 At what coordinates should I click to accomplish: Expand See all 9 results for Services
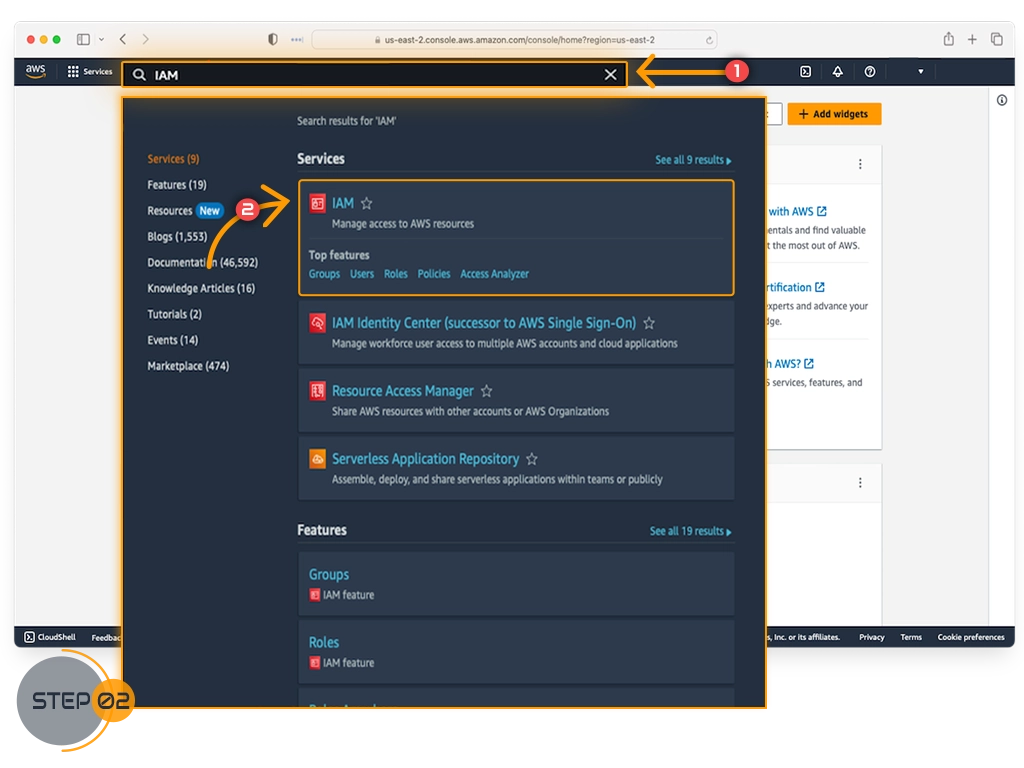click(x=693, y=160)
